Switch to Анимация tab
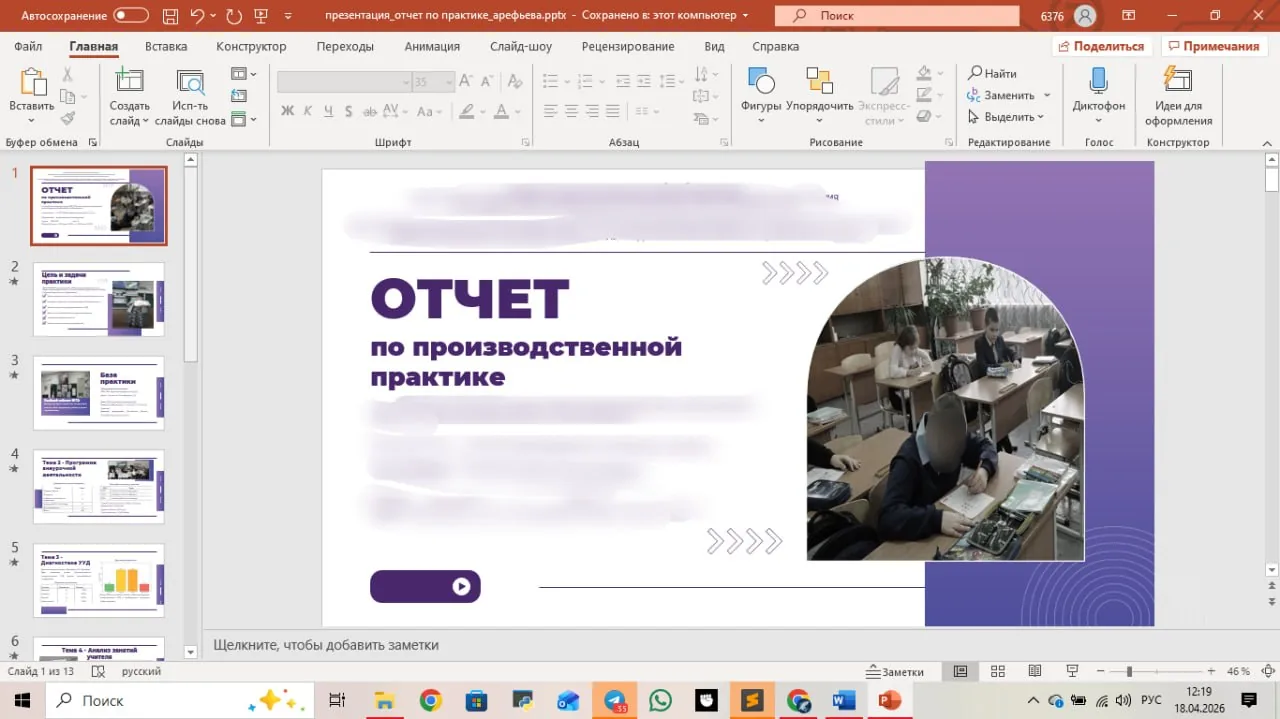 tap(432, 46)
